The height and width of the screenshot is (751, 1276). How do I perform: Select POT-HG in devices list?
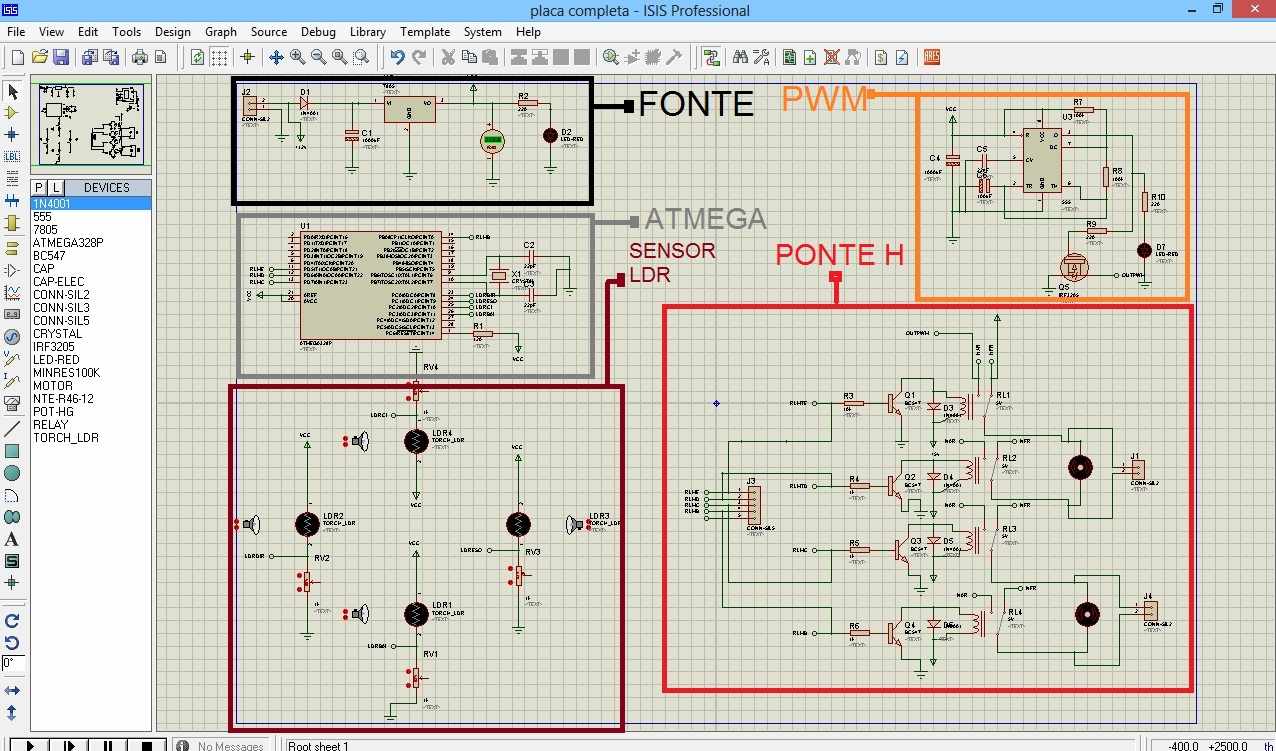pyautogui.click(x=91, y=411)
